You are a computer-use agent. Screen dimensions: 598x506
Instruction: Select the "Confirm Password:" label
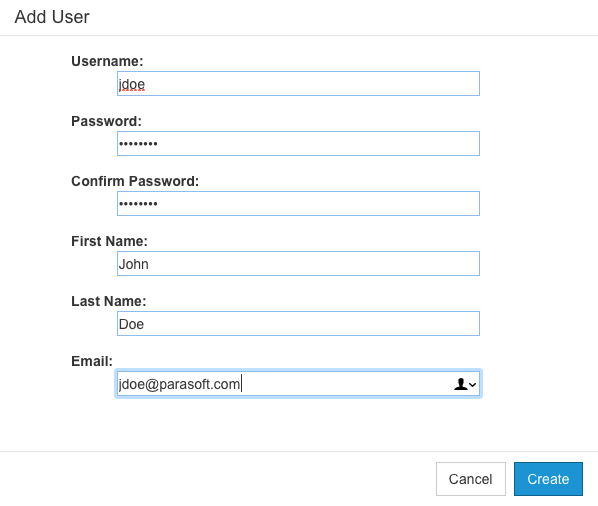click(135, 181)
